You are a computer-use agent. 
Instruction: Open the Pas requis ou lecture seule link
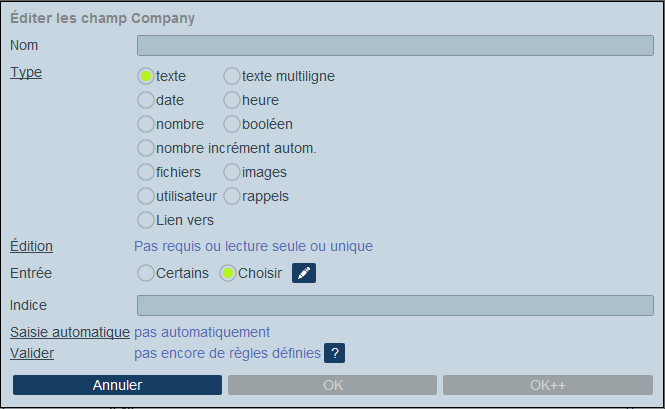(x=253, y=246)
